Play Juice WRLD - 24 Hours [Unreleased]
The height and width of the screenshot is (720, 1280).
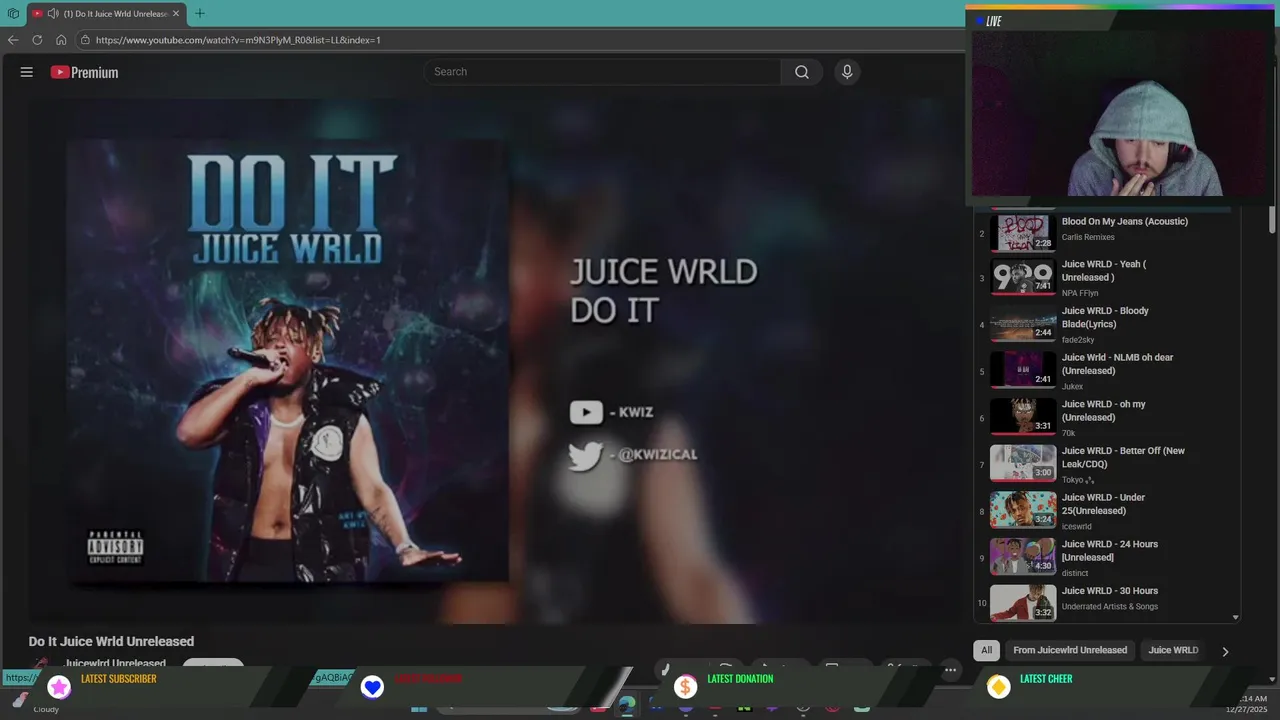(1110, 551)
